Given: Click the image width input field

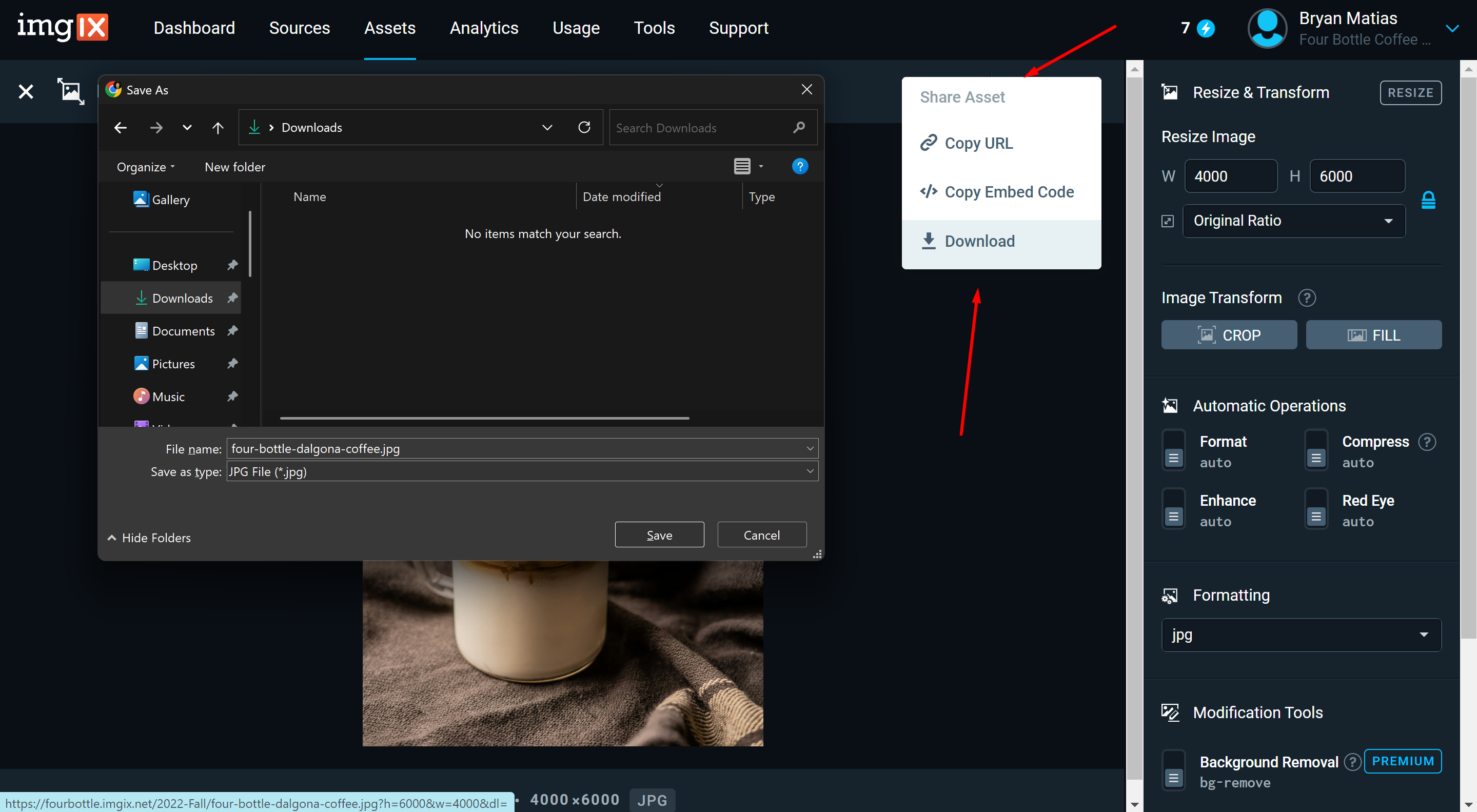Looking at the screenshot, I should (x=1230, y=176).
